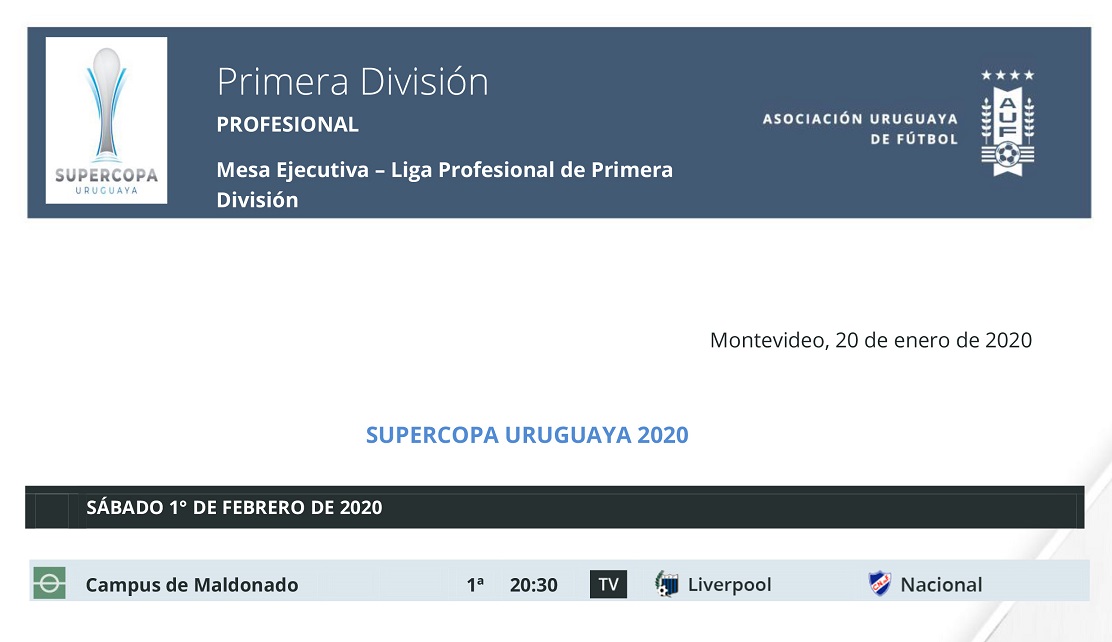Image resolution: width=1112 pixels, height=642 pixels.
Task: Click the TV broadcast badge
Action: [x=608, y=585]
